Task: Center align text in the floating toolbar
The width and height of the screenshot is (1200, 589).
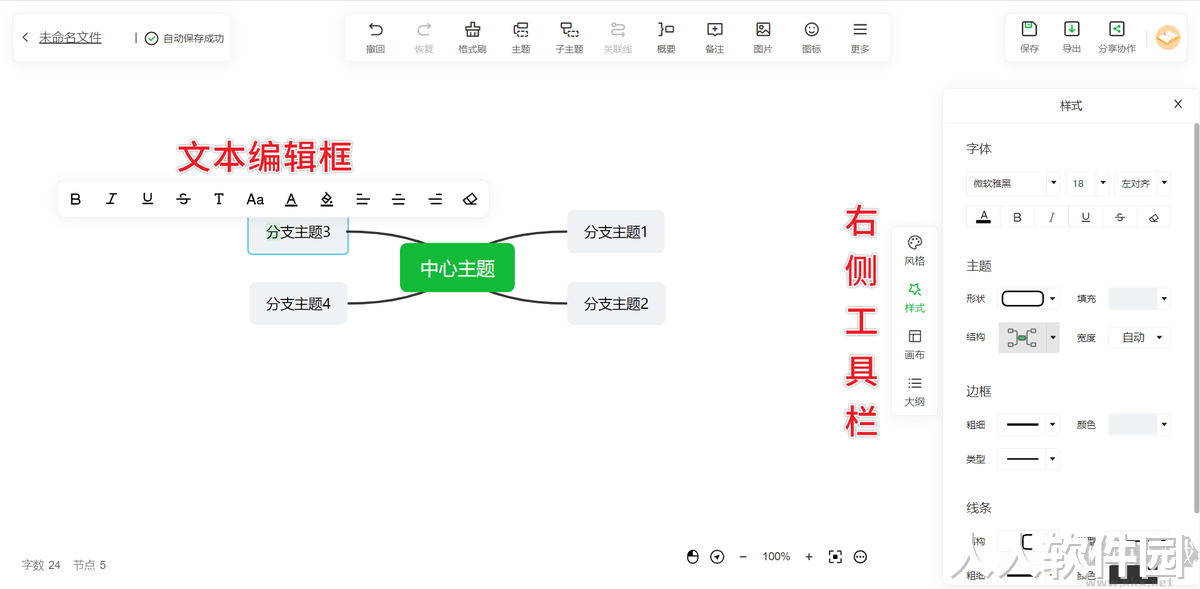Action: (399, 199)
